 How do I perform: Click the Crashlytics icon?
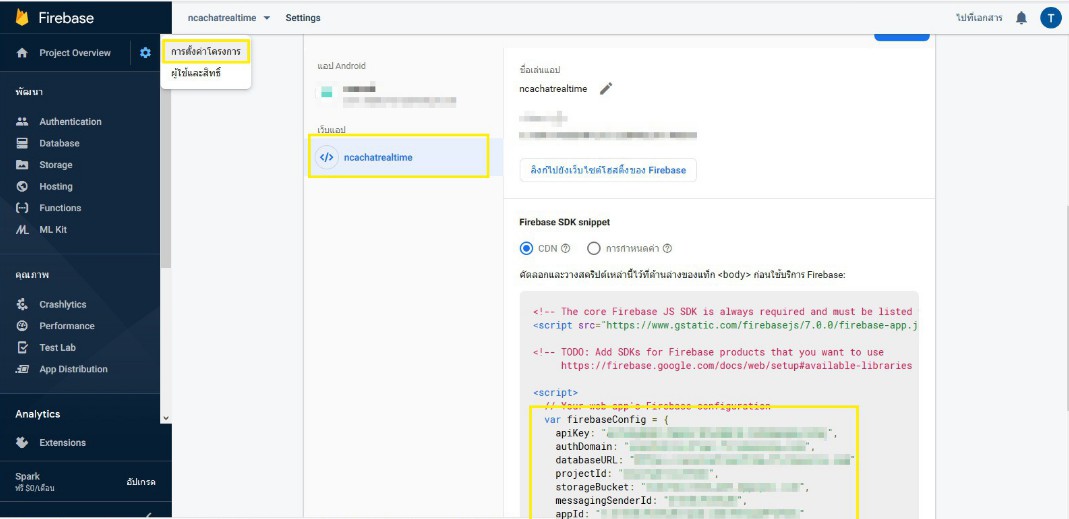tap(22, 304)
